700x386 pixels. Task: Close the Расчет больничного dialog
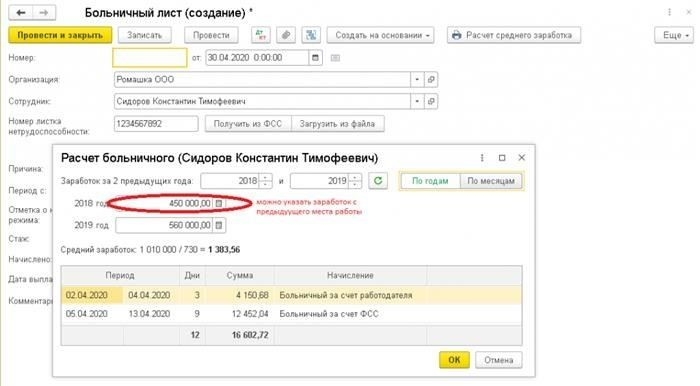point(521,158)
